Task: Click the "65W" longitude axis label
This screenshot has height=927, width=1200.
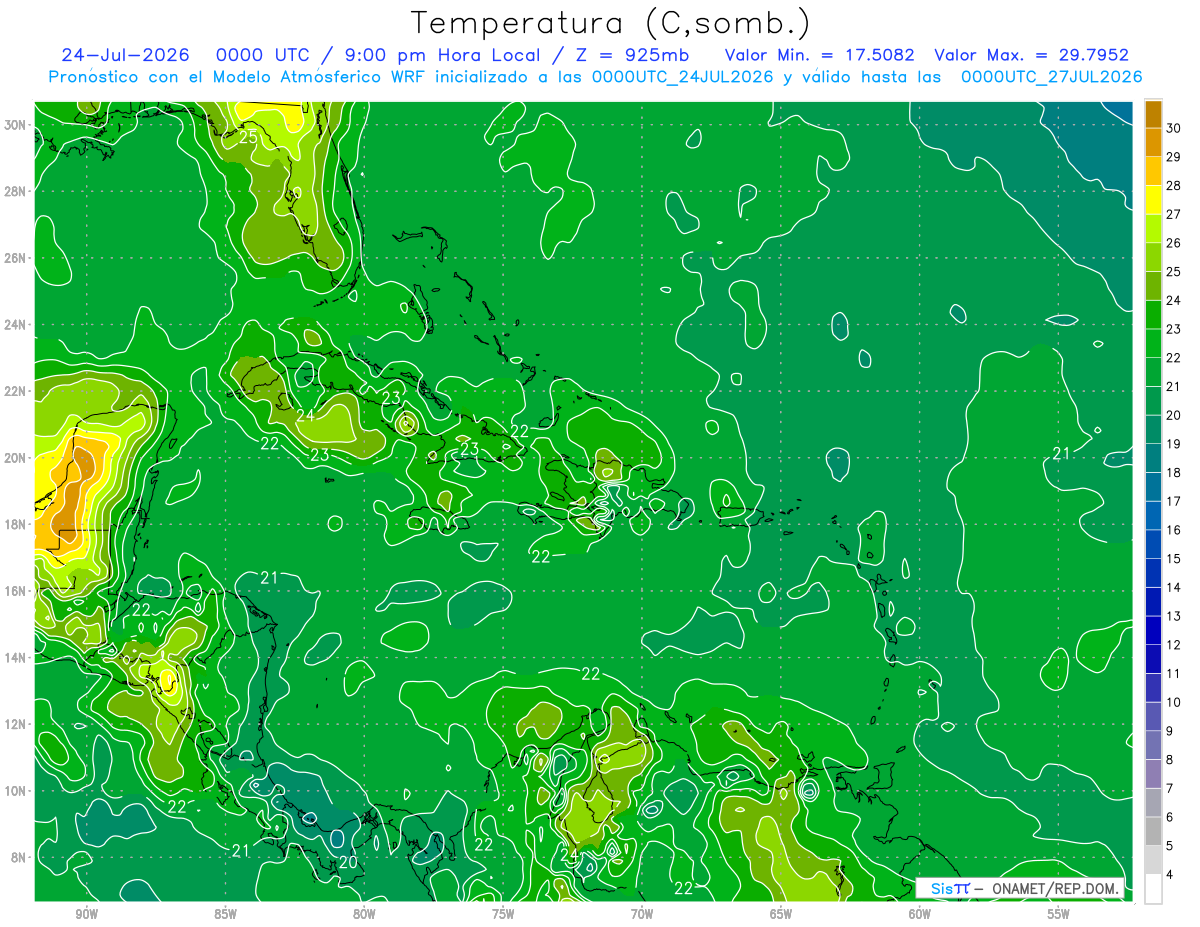Action: pyautogui.click(x=781, y=914)
